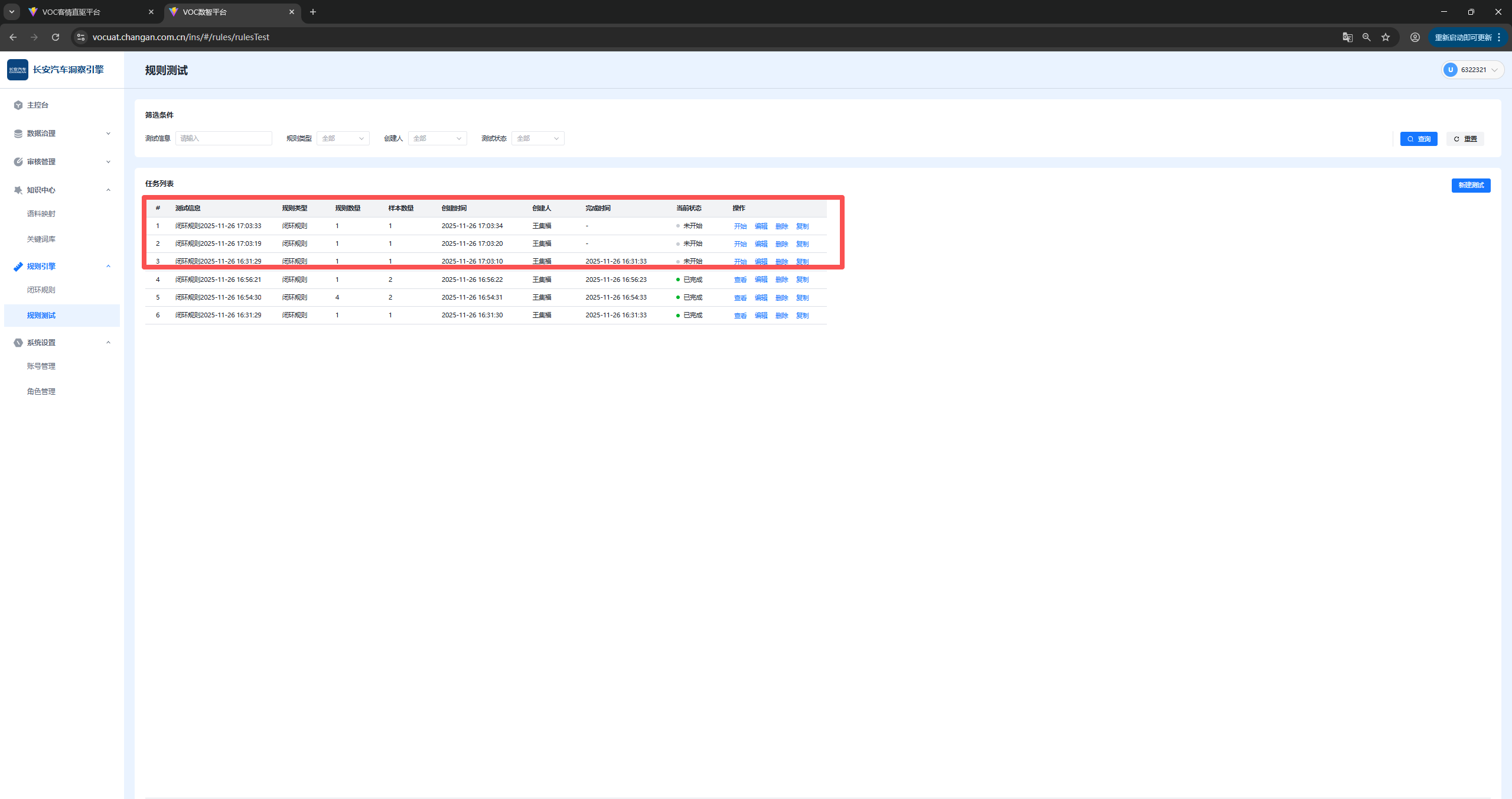This screenshot has height=799, width=1512.
Task: Click the 知识中心 sidebar icon
Action: [18, 190]
